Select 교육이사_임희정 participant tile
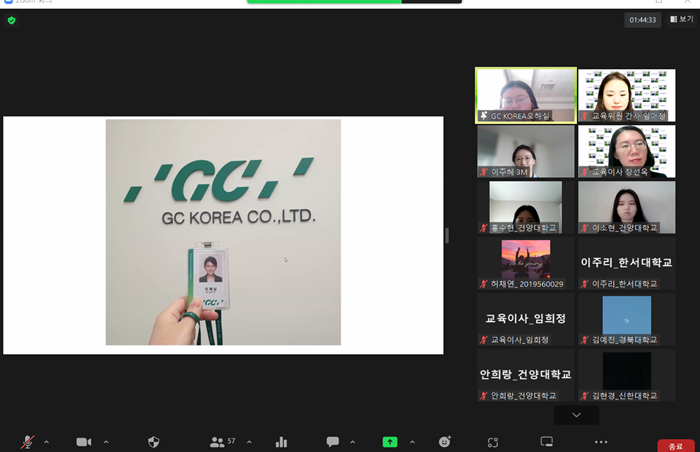 pyautogui.click(x=526, y=319)
